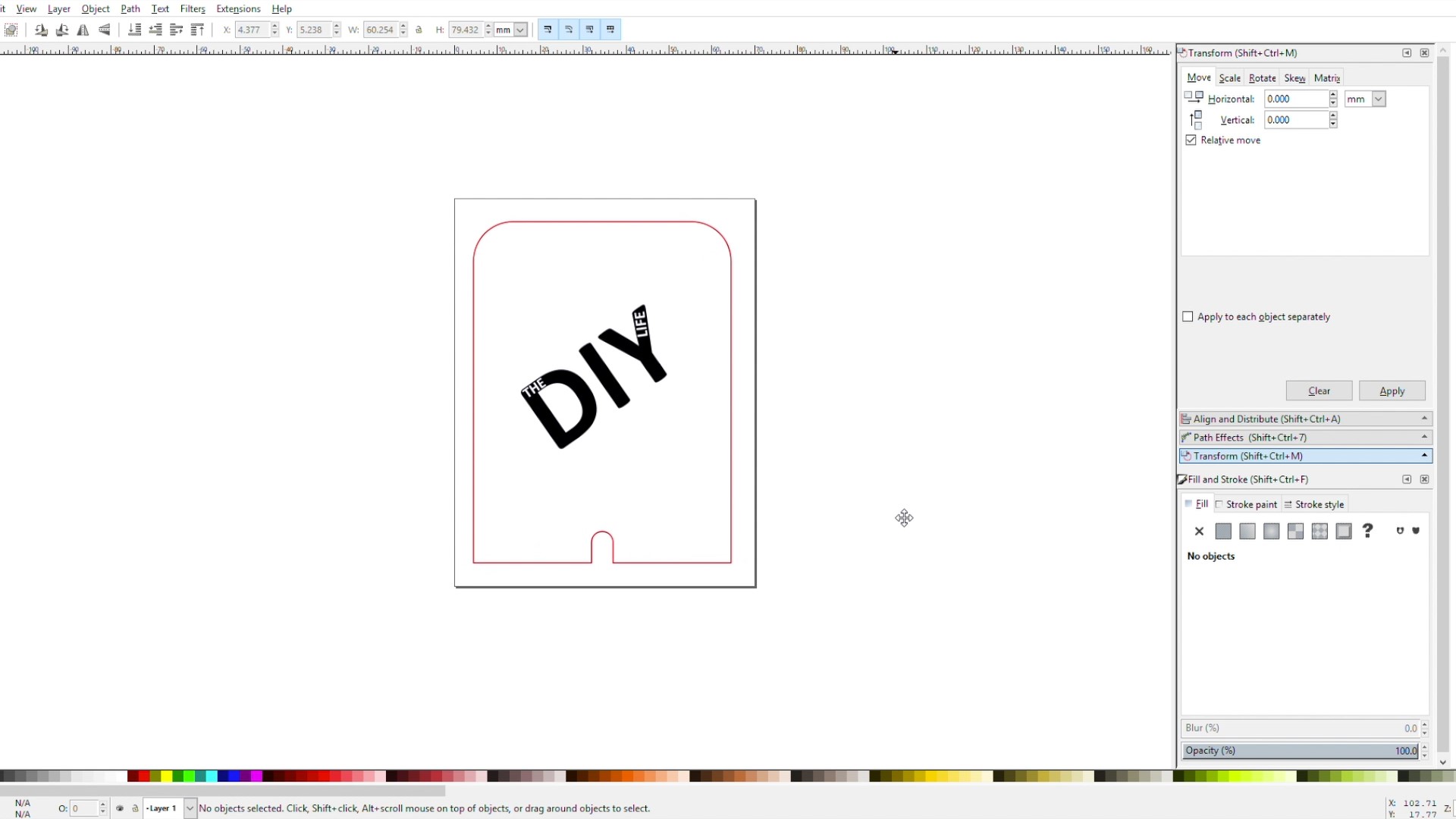
Task: Click the rotate 90° counter-clockwise icon
Action: [41, 30]
